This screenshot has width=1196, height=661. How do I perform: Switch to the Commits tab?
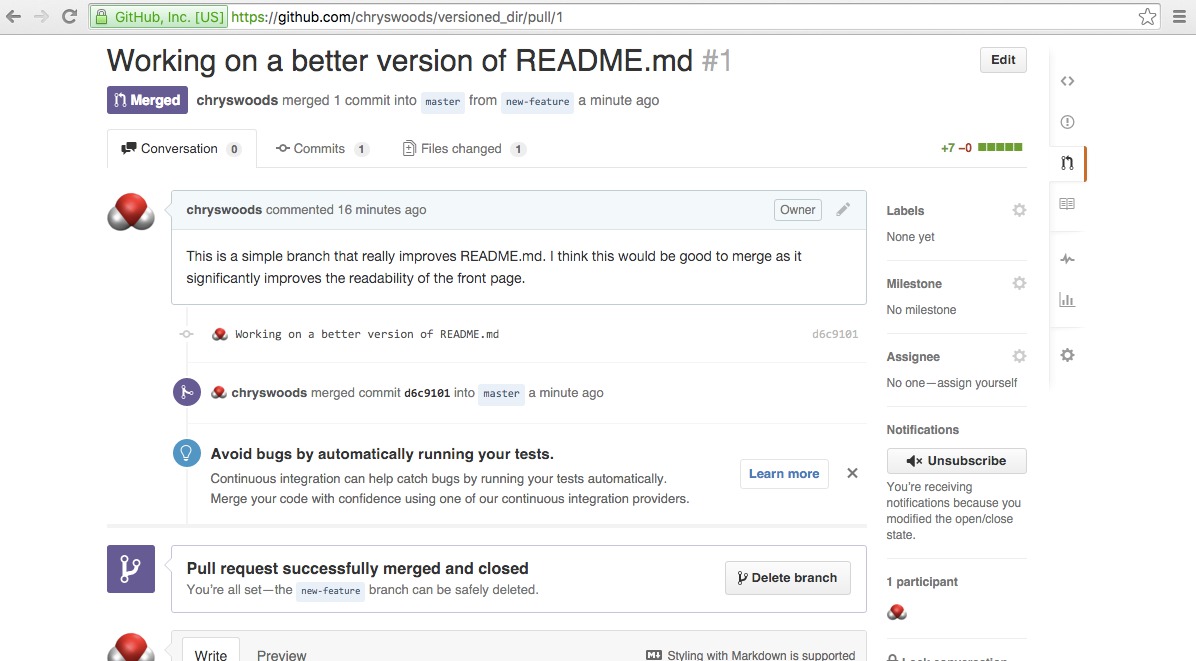tap(323, 149)
